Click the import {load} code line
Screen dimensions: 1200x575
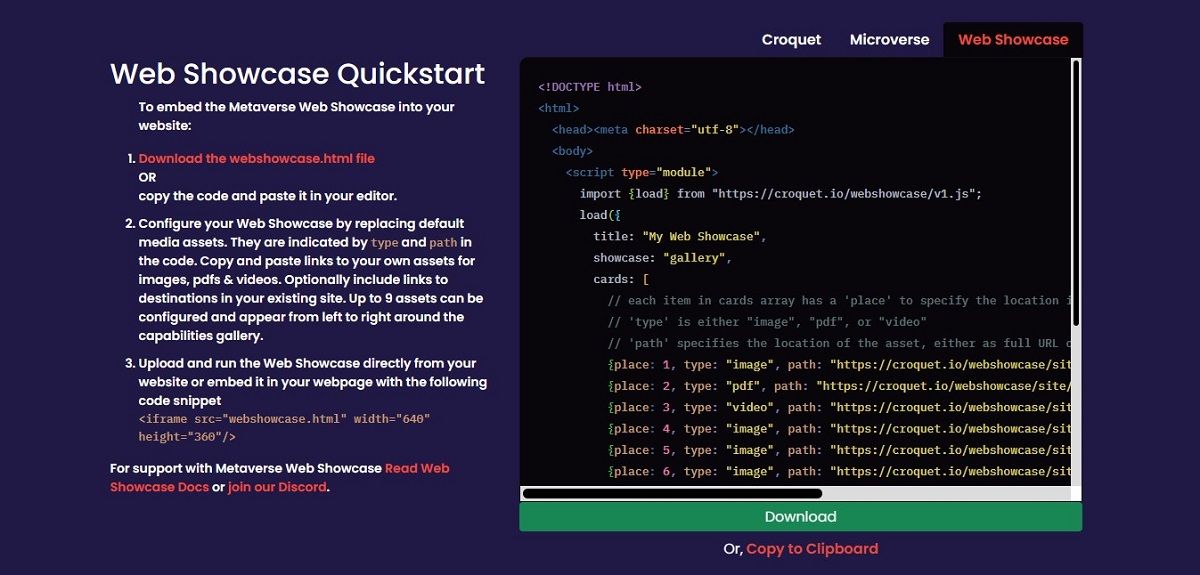coord(780,194)
